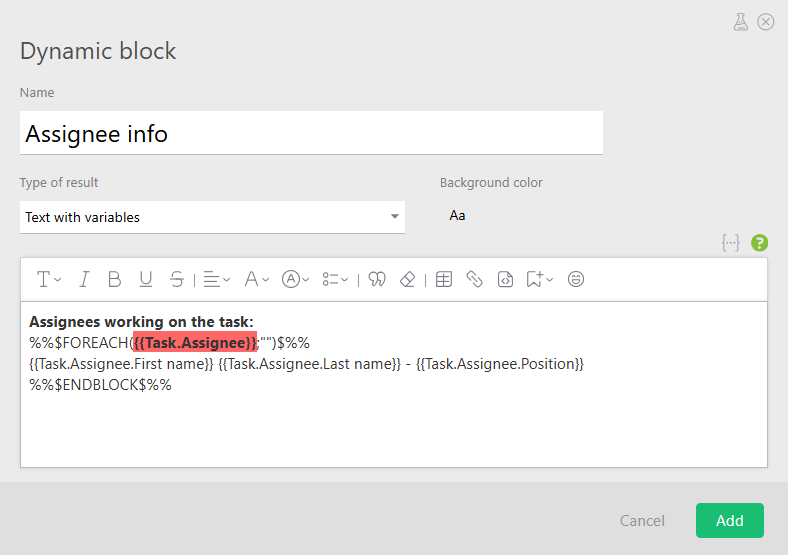Apply strikethrough formatting

tap(176, 280)
